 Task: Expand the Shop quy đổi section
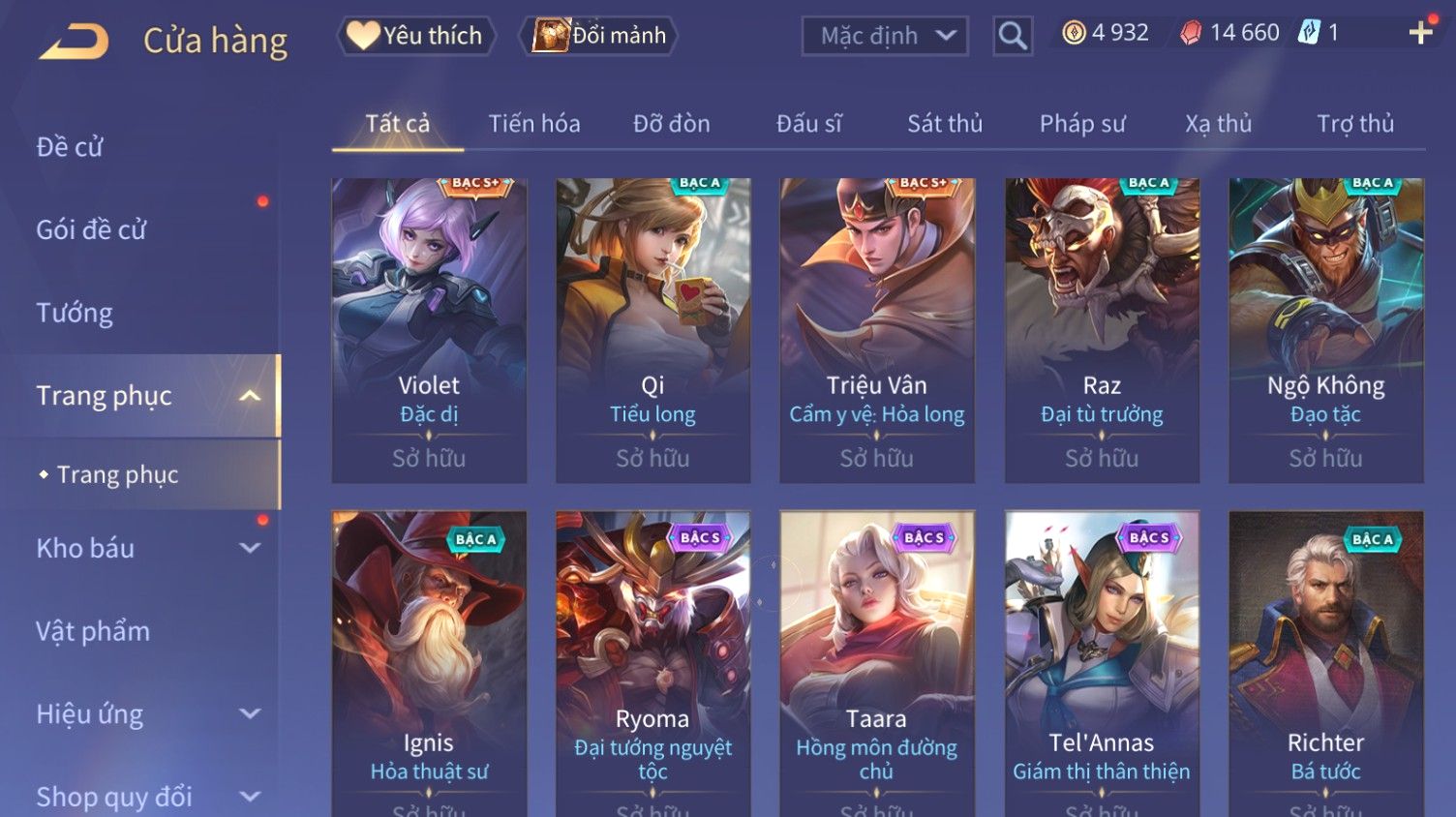coord(250,797)
